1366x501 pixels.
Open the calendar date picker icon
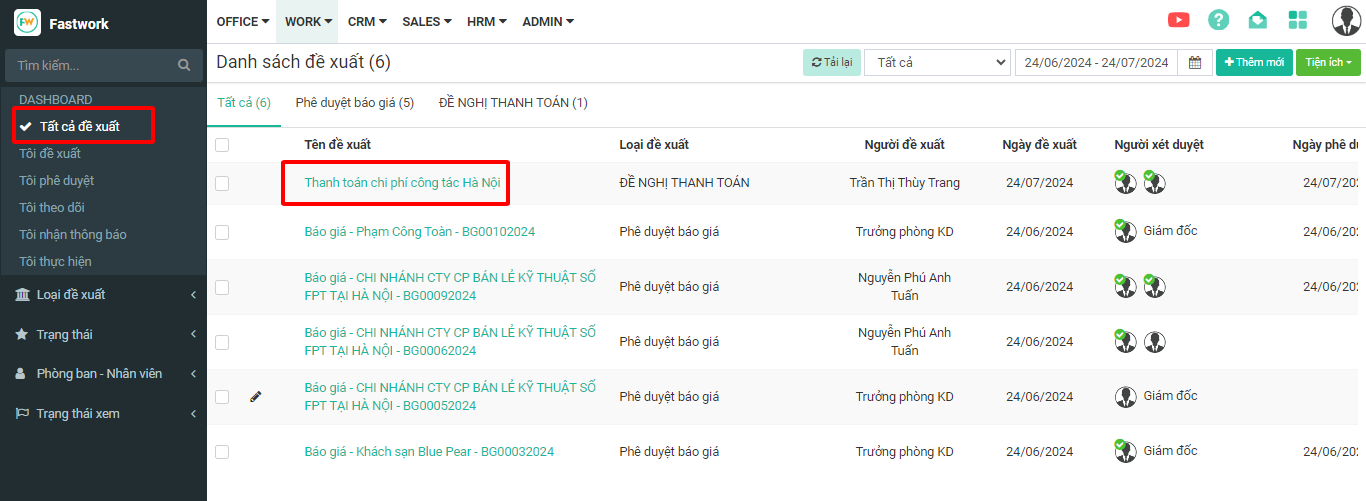click(x=1194, y=63)
